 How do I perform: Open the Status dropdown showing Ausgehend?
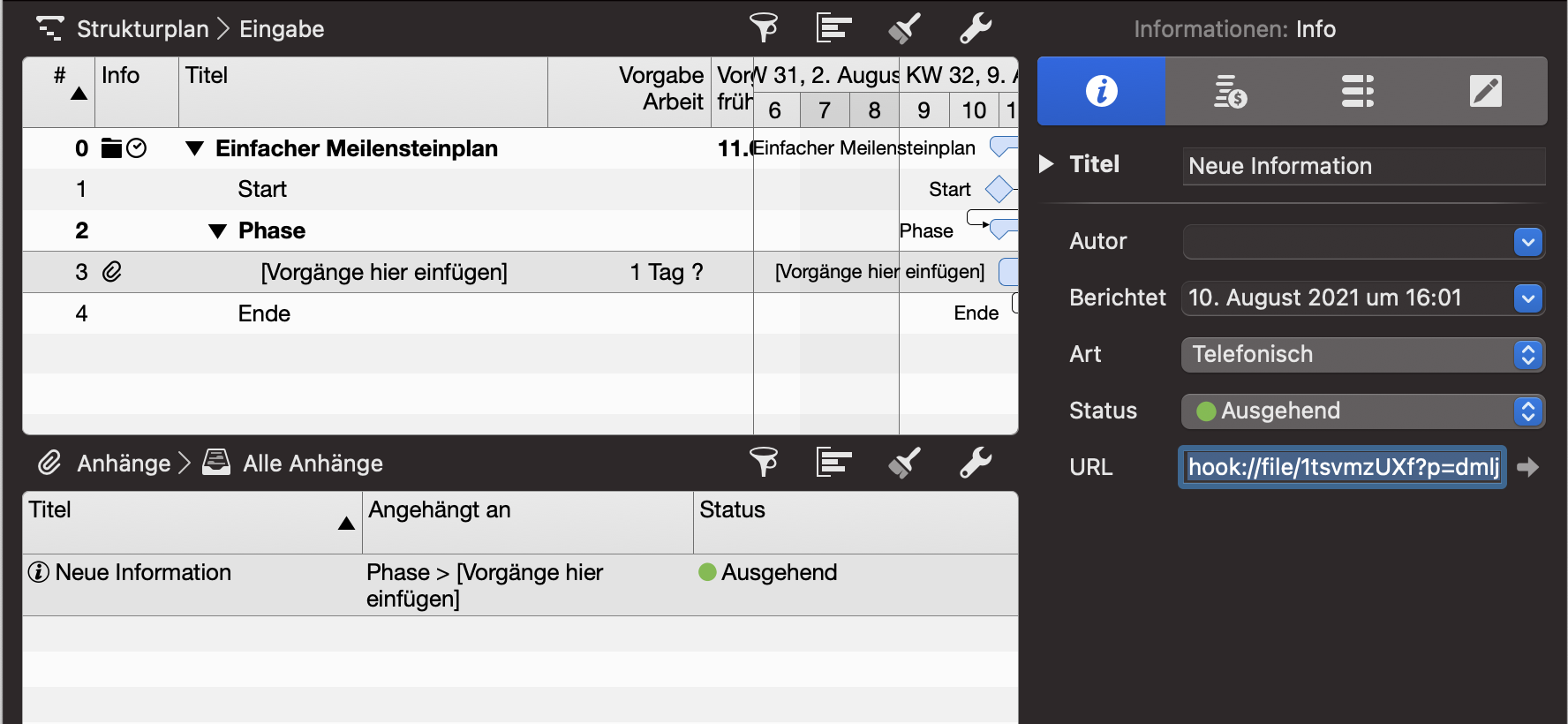1528,411
